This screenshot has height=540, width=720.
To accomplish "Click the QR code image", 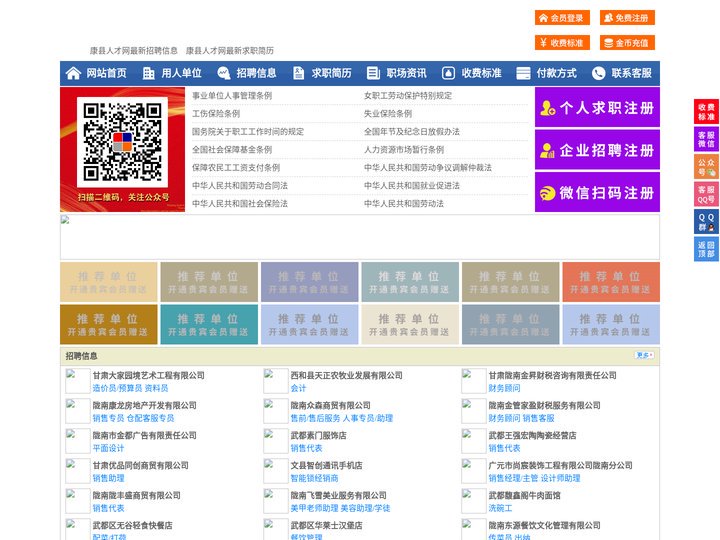I will 122,142.
